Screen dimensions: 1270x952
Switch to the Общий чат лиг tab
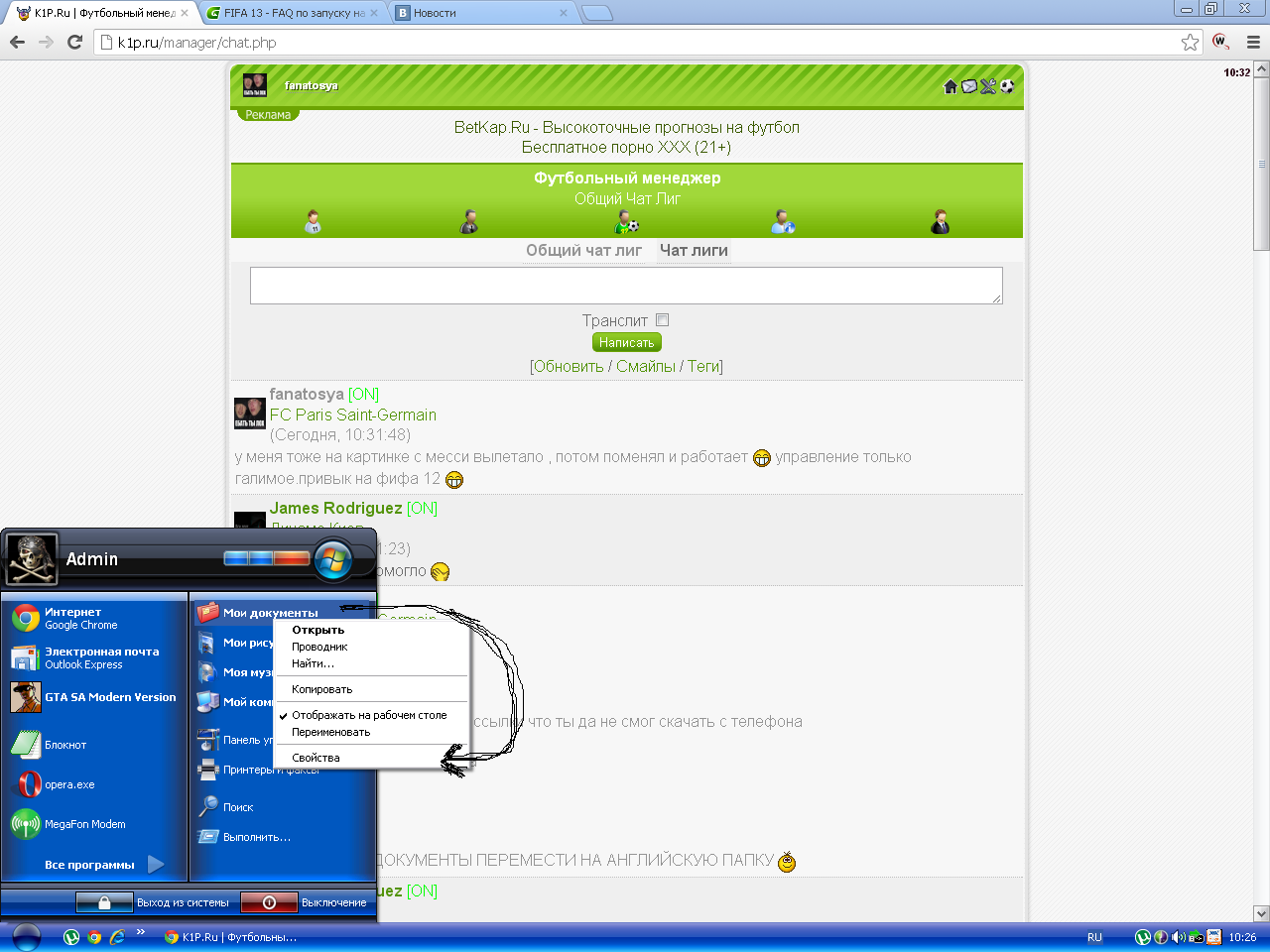(x=583, y=250)
